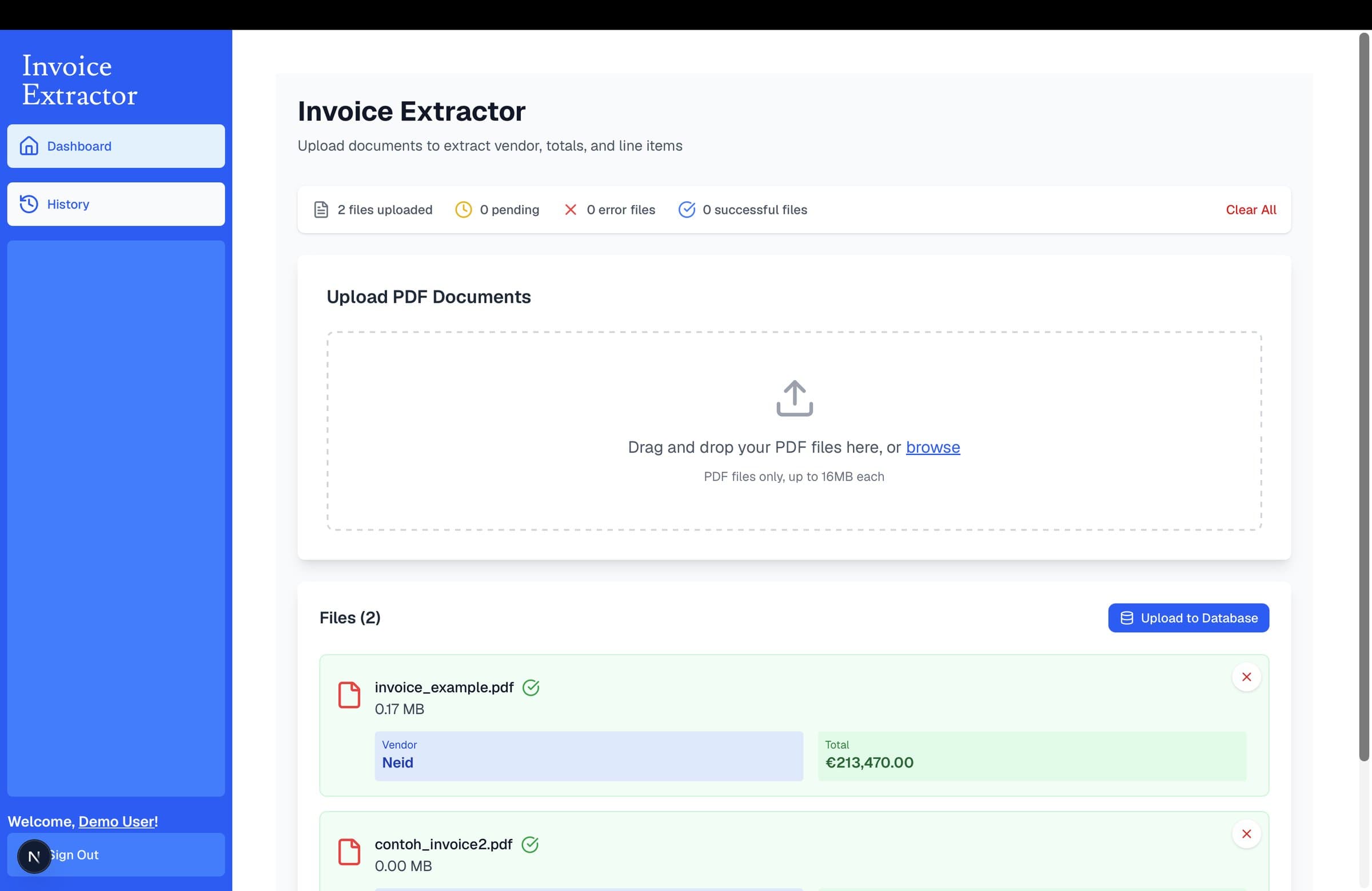
Task: Click the files uploaded document icon
Action: pos(321,210)
